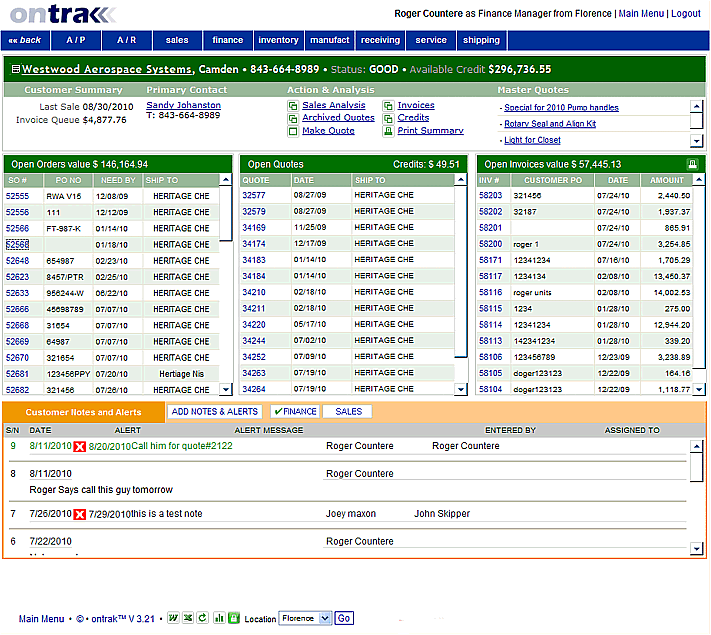Switch to the sales tab
711x635 pixels.
point(177,40)
